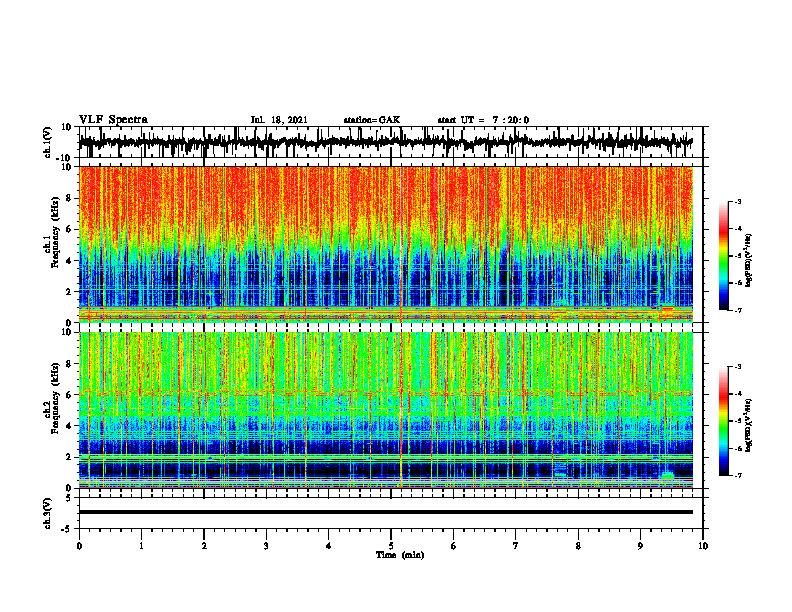This screenshot has height=612, width=792.
Task: Click the "VLF Spectra" plot title
Action: [x=113, y=120]
